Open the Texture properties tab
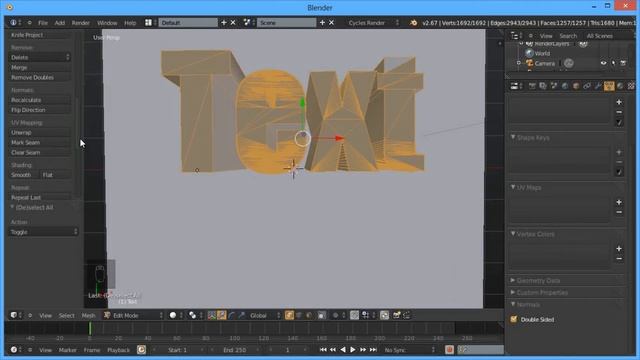 (x=631, y=86)
